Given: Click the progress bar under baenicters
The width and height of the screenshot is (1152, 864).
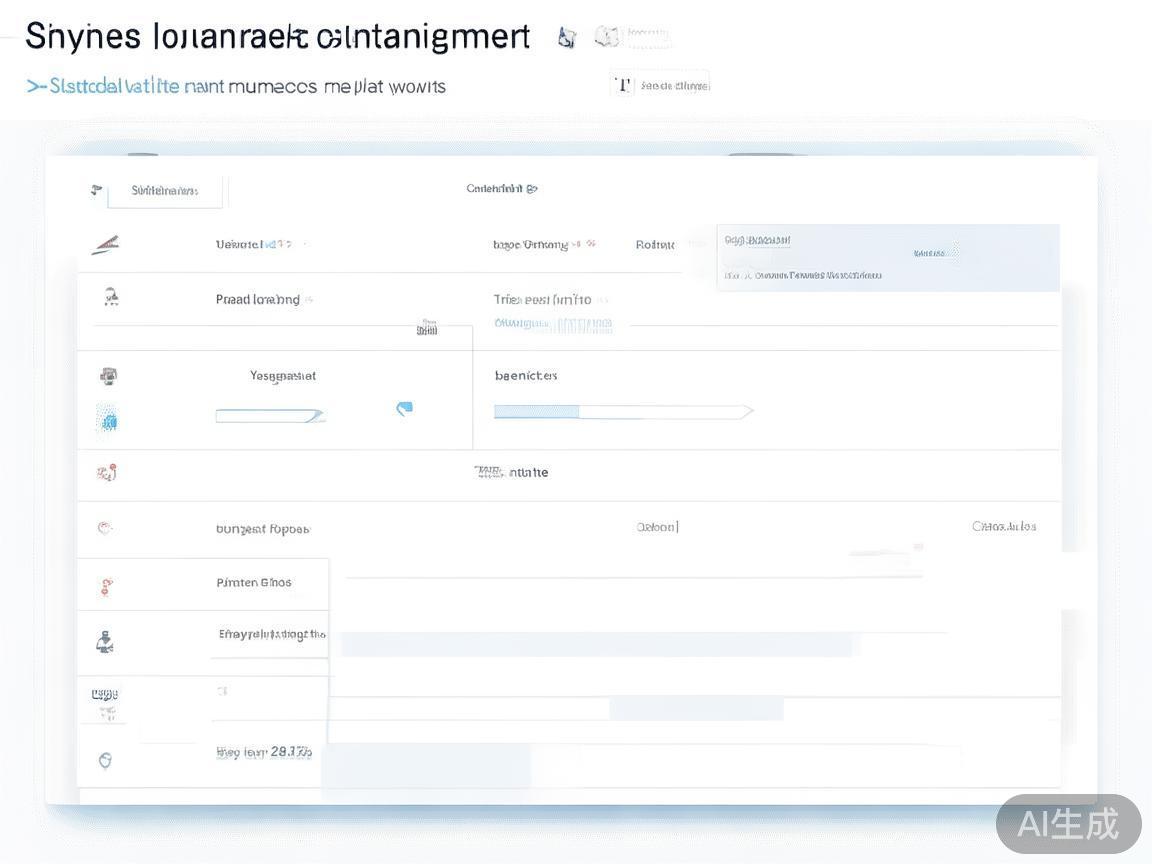Looking at the screenshot, I should tap(622, 411).
